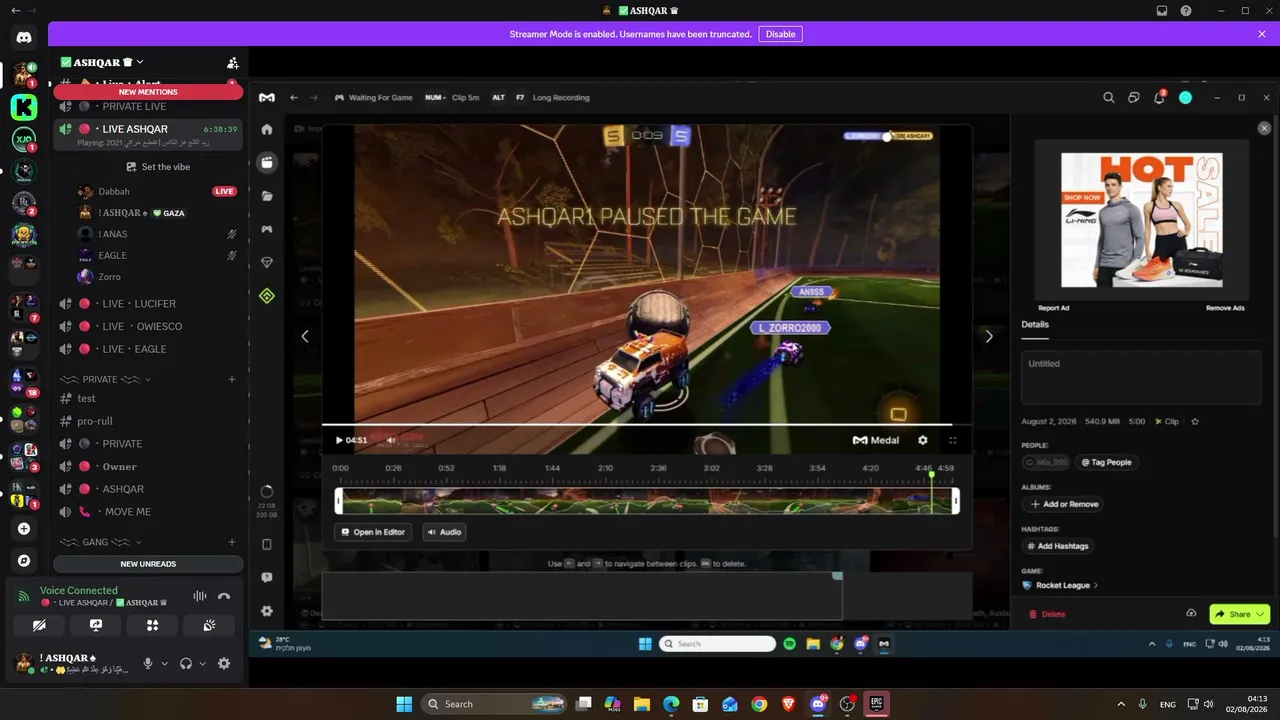The width and height of the screenshot is (1280, 720).
Task: Disconnect from voice with the hang-up icon
Action: (x=224, y=596)
